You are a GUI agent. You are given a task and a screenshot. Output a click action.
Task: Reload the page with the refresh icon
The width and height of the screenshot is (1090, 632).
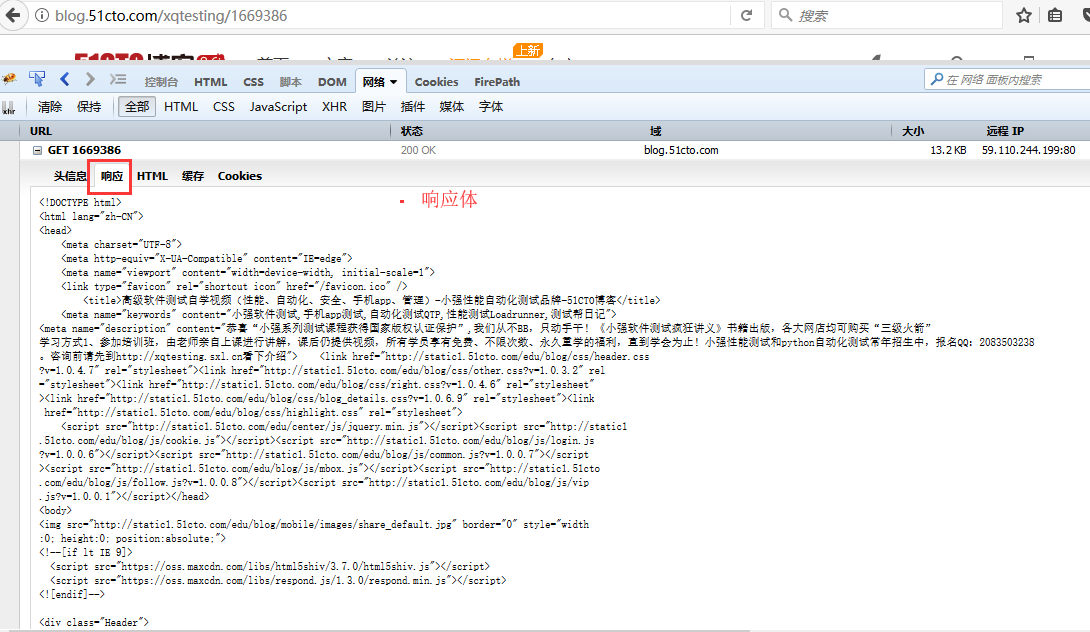pyautogui.click(x=746, y=15)
